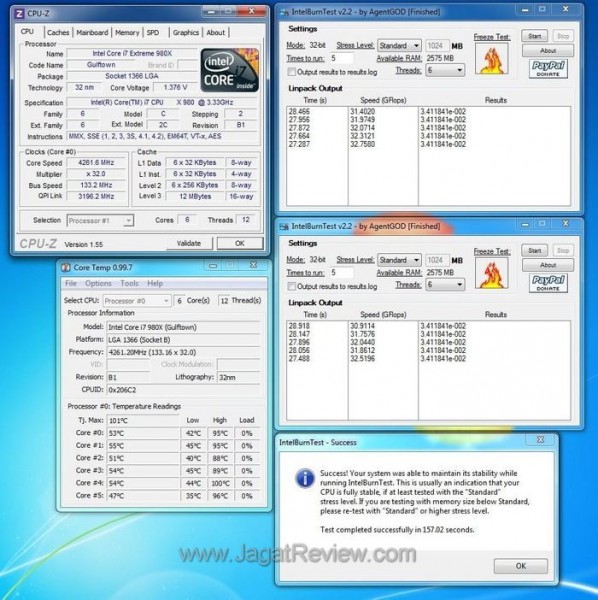Click speed 32.7580 in upper Linpack Output
This screenshot has width=598, height=600.
(x=362, y=144)
